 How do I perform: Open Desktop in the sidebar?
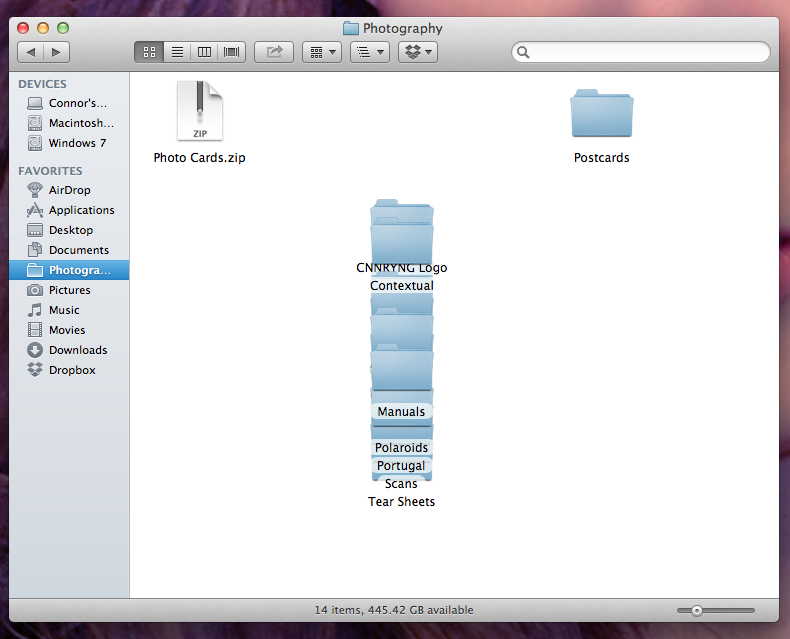coord(69,230)
